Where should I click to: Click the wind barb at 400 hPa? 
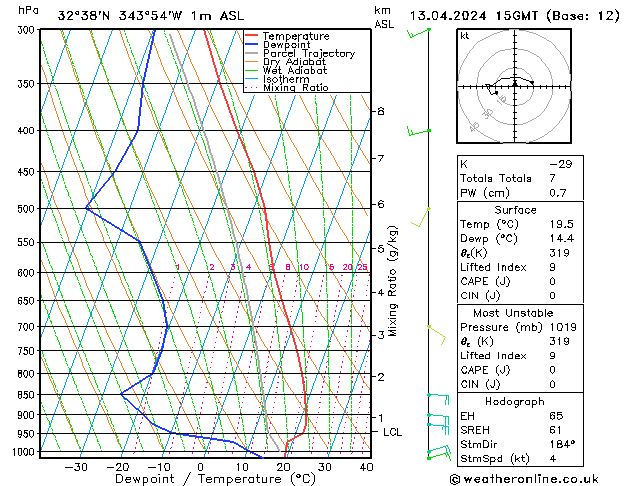(x=419, y=131)
